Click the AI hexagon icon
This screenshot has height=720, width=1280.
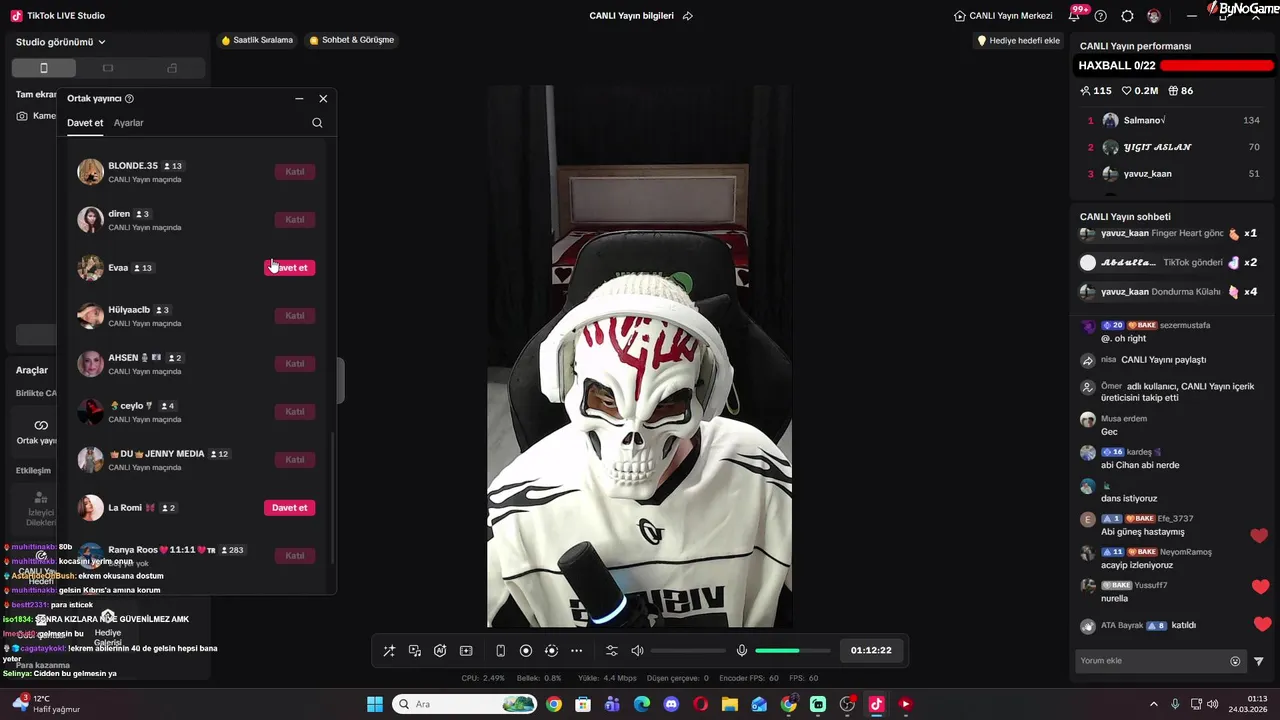coord(440,651)
